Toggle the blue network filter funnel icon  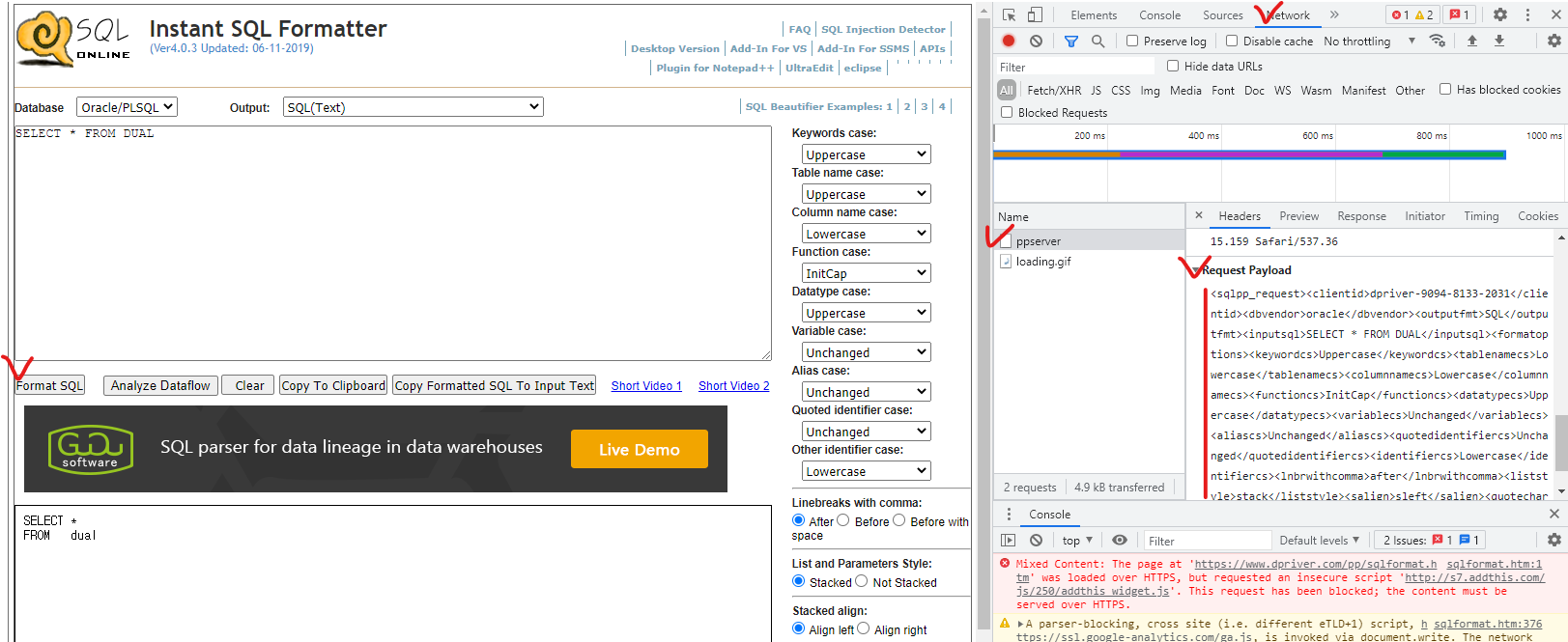coord(1071,42)
